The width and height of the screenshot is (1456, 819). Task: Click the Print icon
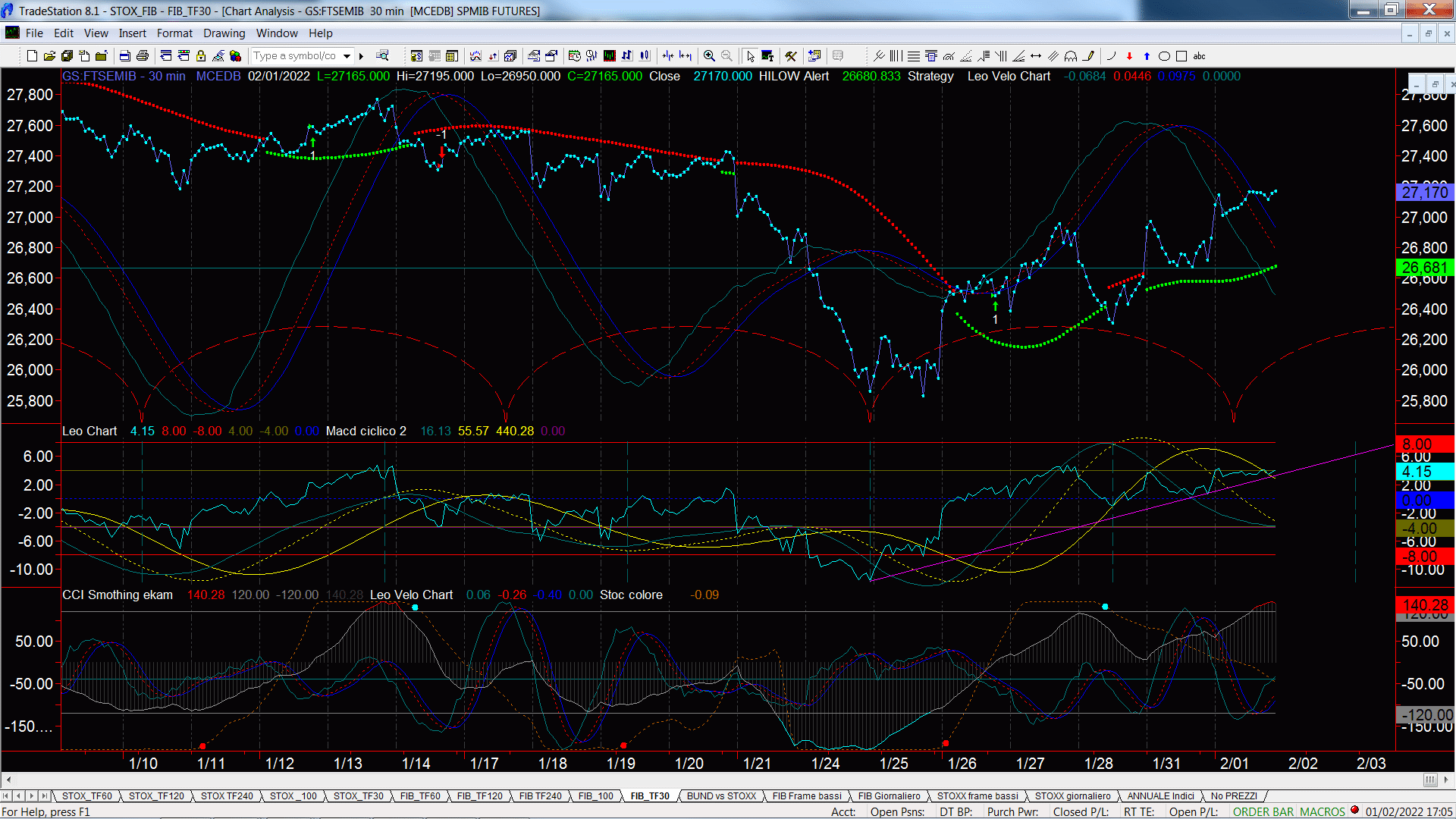pos(142,56)
